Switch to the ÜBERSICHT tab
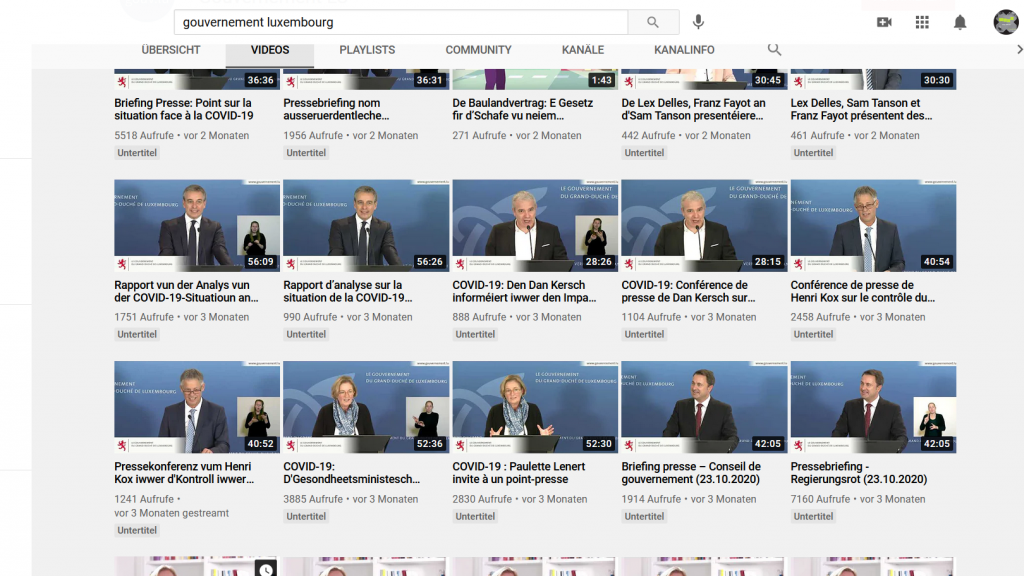The width and height of the screenshot is (1024, 576). tap(171, 50)
